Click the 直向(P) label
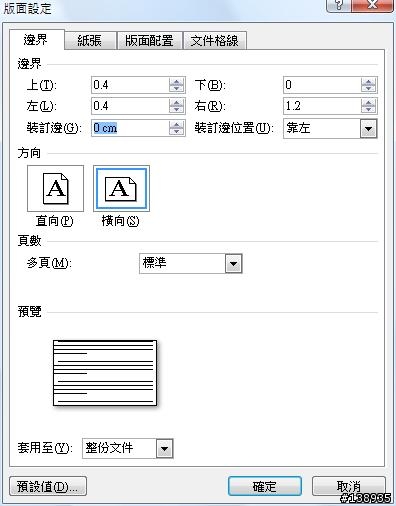Image resolution: width=396 pixels, height=506 pixels. 55,221
